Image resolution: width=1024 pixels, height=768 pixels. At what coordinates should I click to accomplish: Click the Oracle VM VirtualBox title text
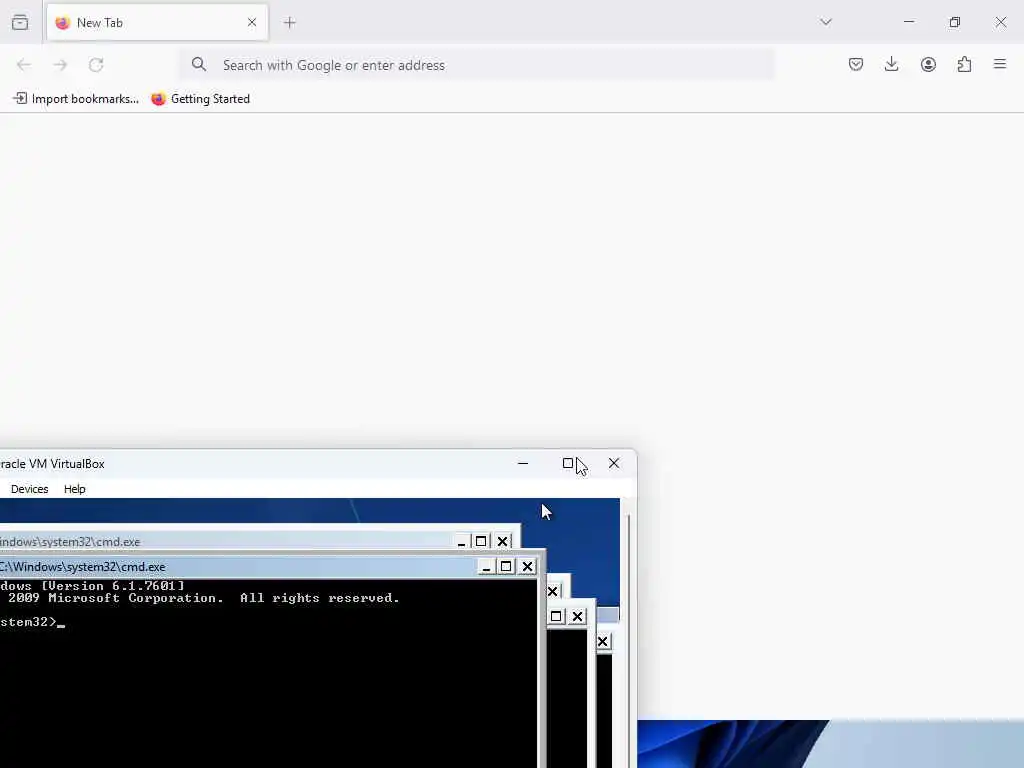52,464
